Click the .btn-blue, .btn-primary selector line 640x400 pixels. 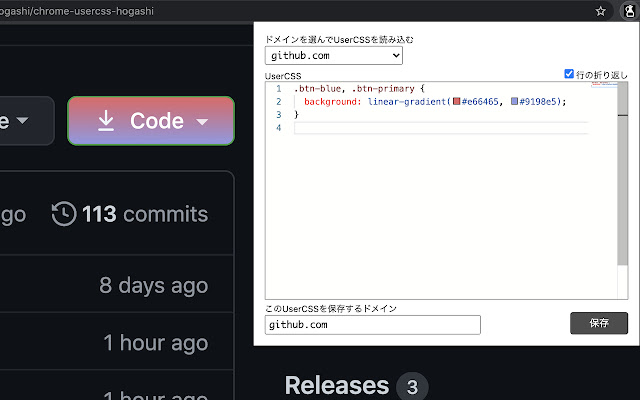point(359,89)
